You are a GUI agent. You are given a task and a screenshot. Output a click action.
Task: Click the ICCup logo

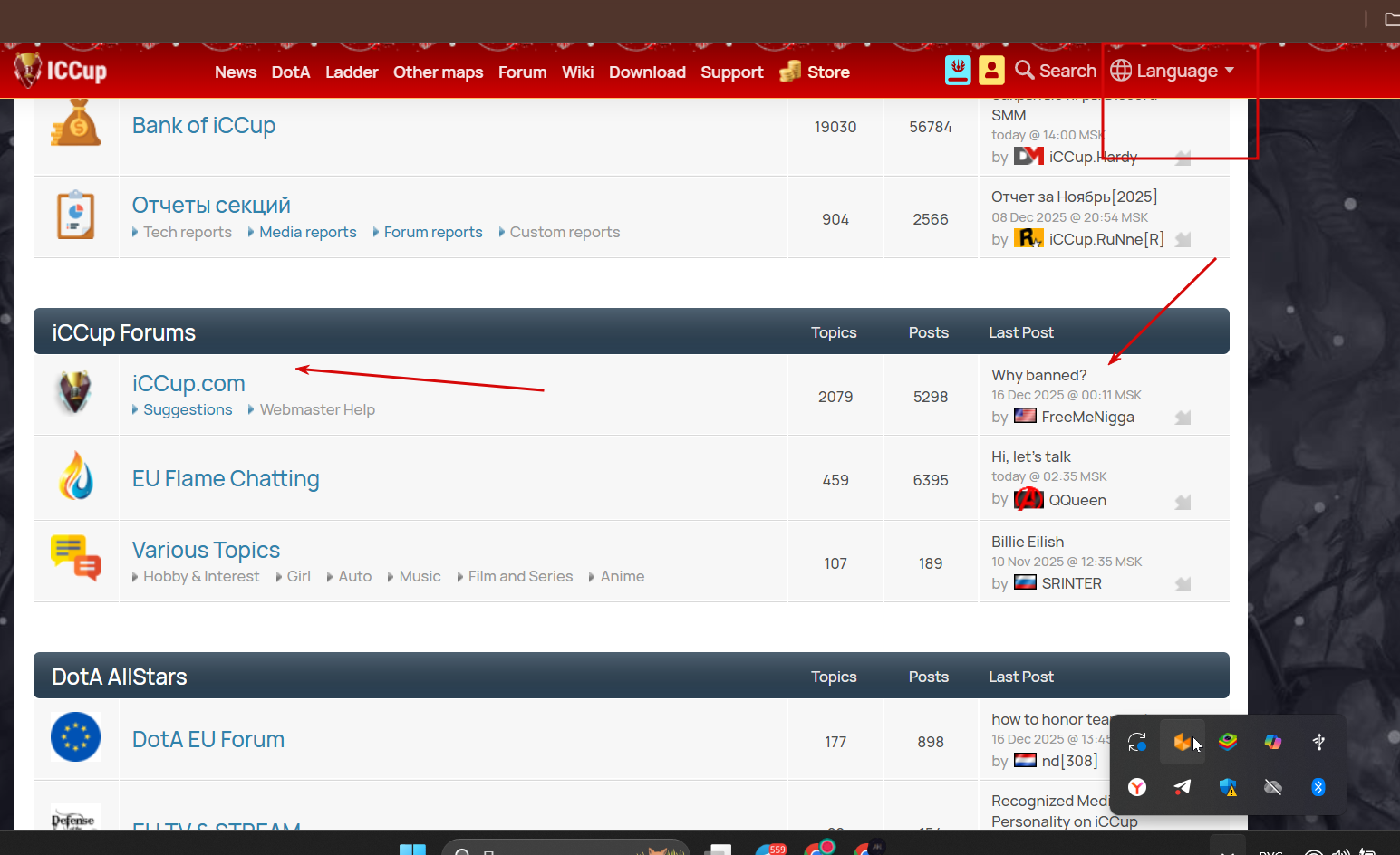coord(61,70)
